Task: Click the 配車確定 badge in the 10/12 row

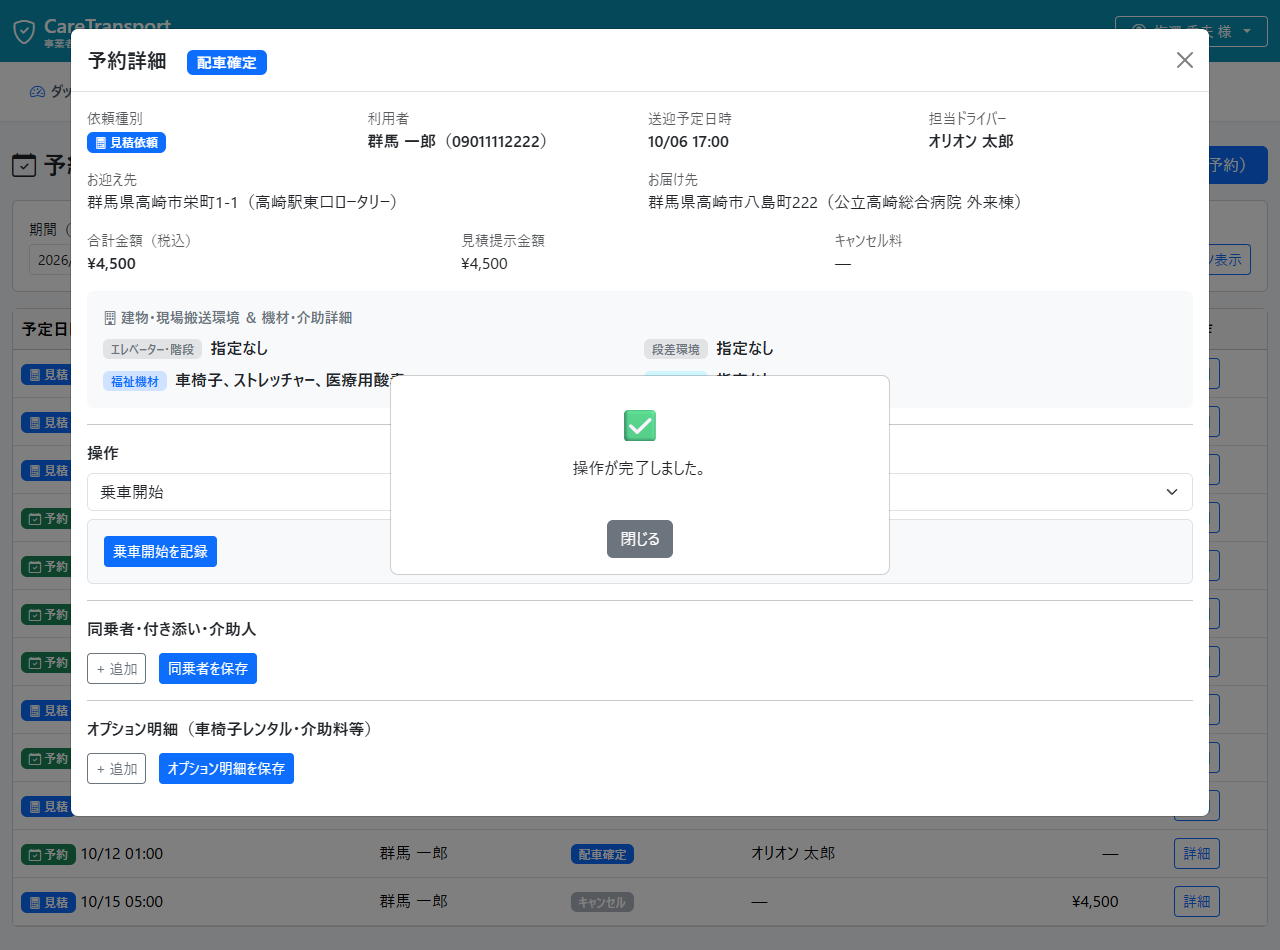Action: point(602,854)
